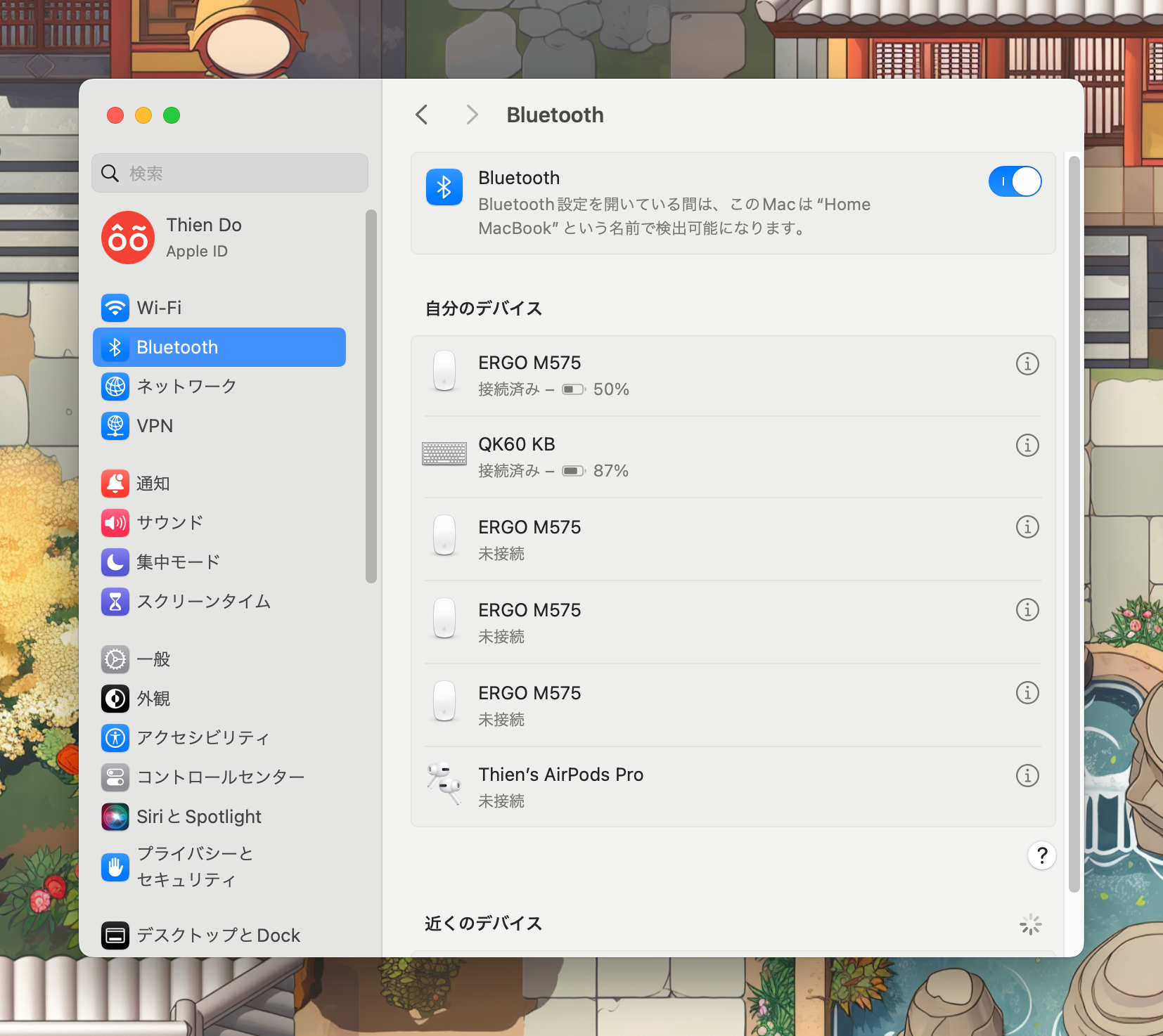The height and width of the screenshot is (1036, 1163).
Task: Select the QK60 KB device name
Action: pos(517,444)
